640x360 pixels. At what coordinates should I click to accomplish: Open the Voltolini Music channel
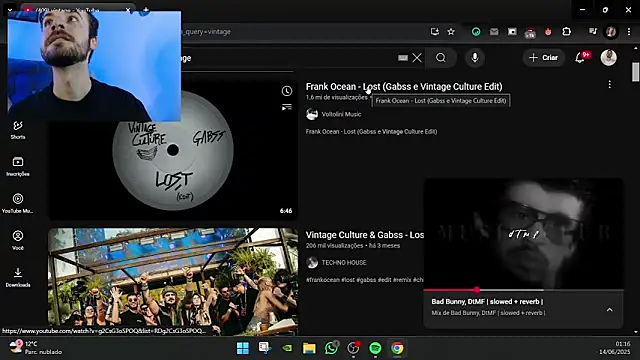click(x=341, y=114)
